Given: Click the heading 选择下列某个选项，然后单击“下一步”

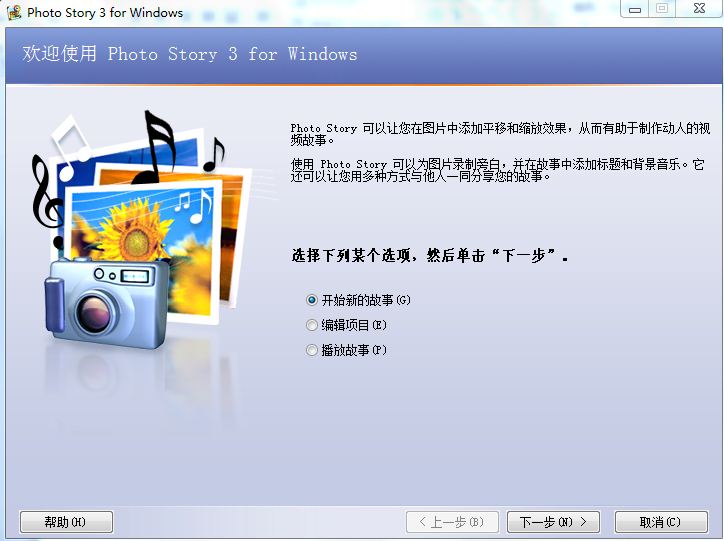Looking at the screenshot, I should pyautogui.click(x=429, y=255).
